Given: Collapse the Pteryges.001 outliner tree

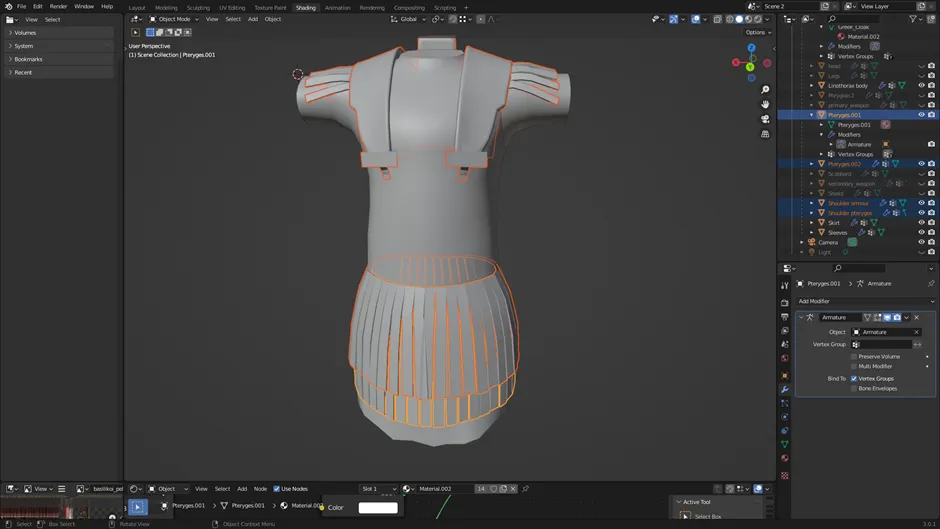Looking at the screenshot, I should (x=812, y=115).
